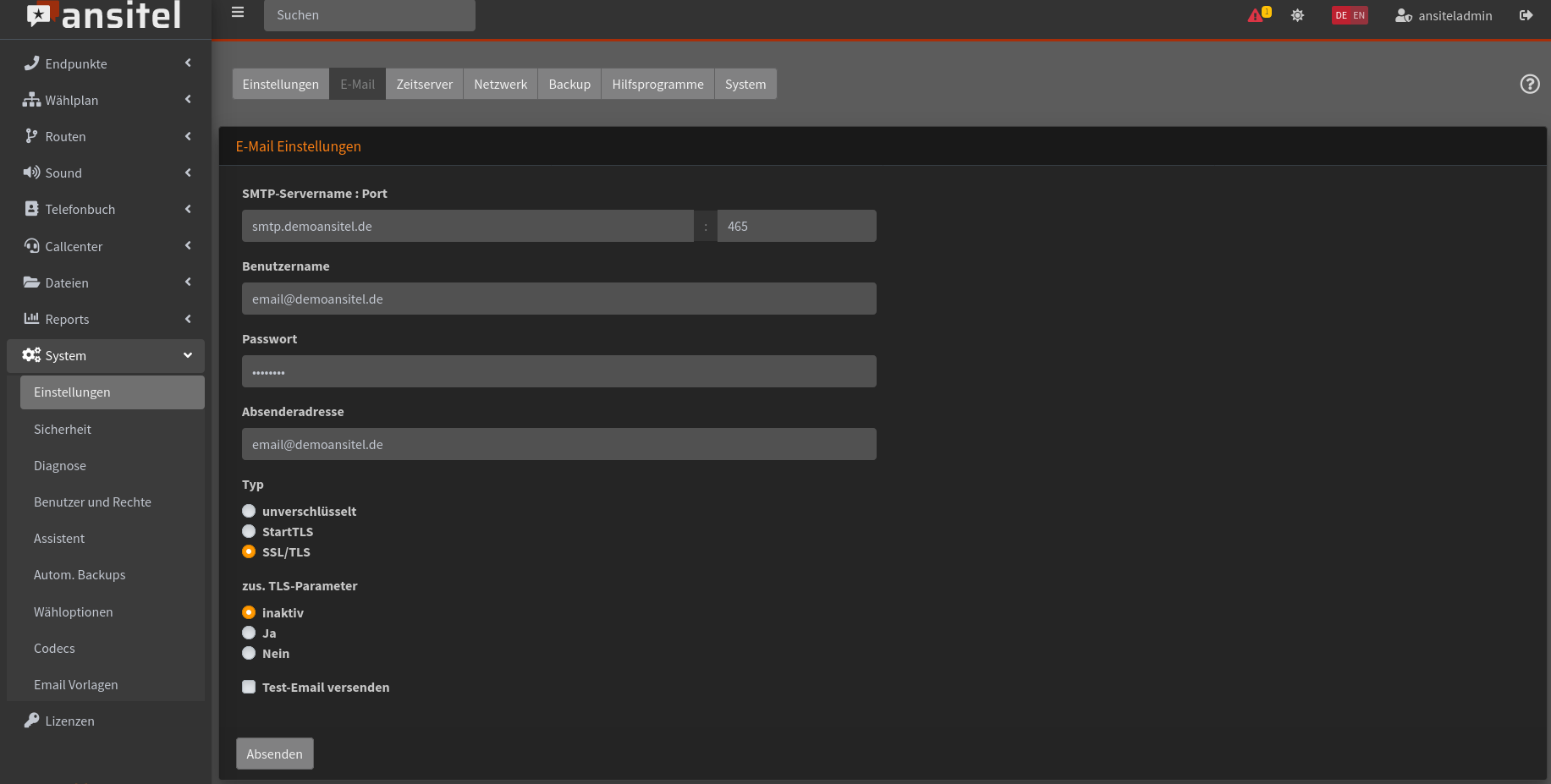This screenshot has height=784, width=1551.
Task: Select the unverschlüsselt encryption type
Action: 249,511
